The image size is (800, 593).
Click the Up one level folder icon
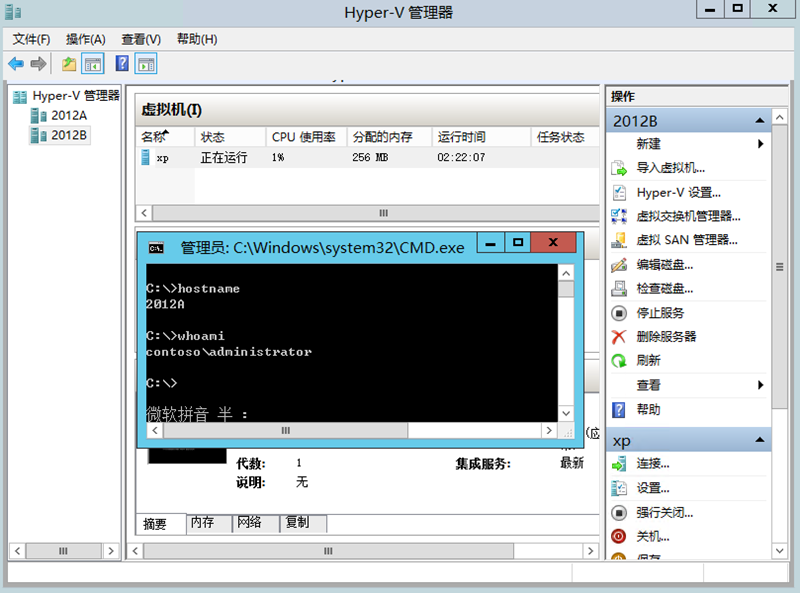[69, 64]
